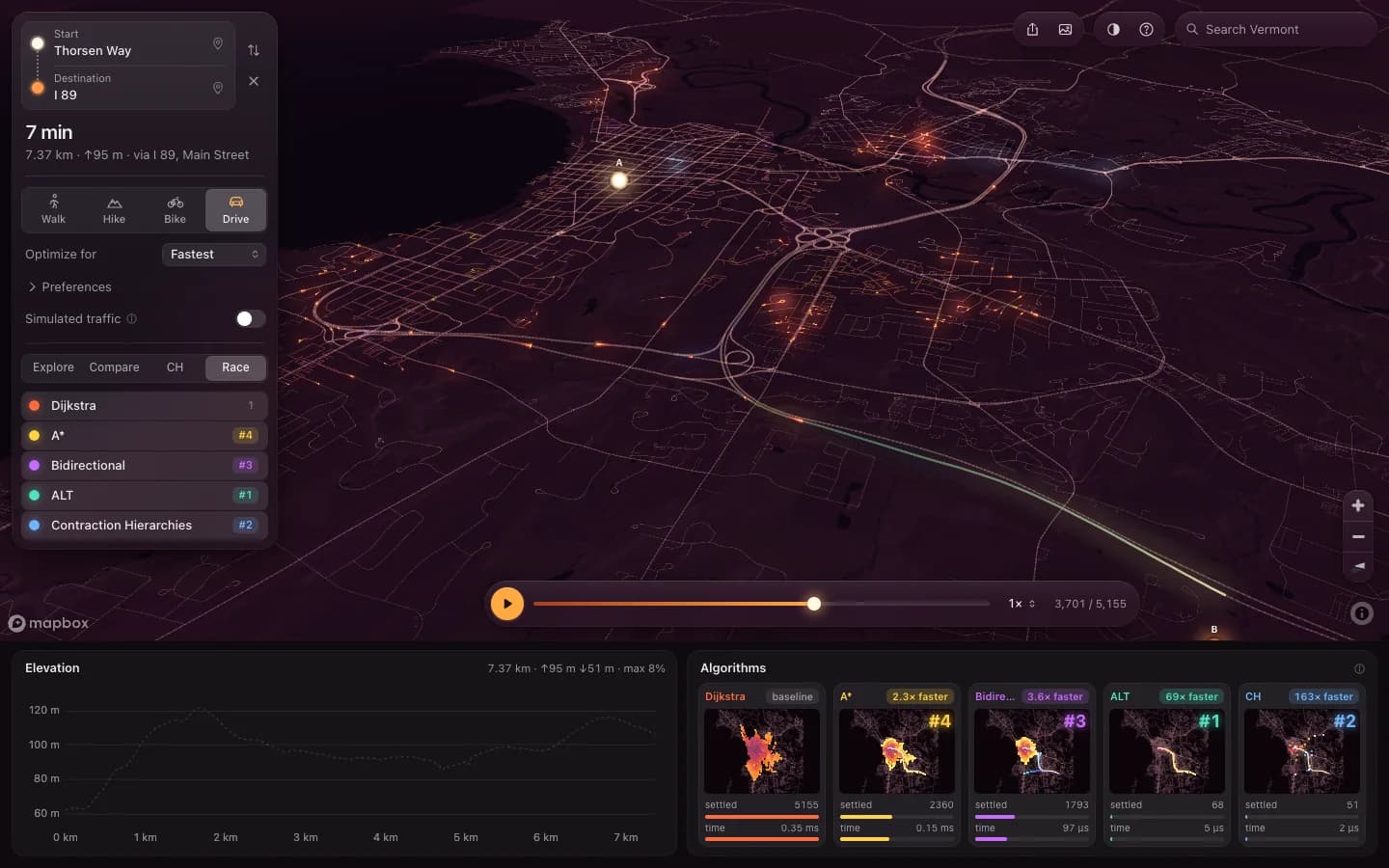
Task: Click the white start dot icon
Action: tap(37, 43)
